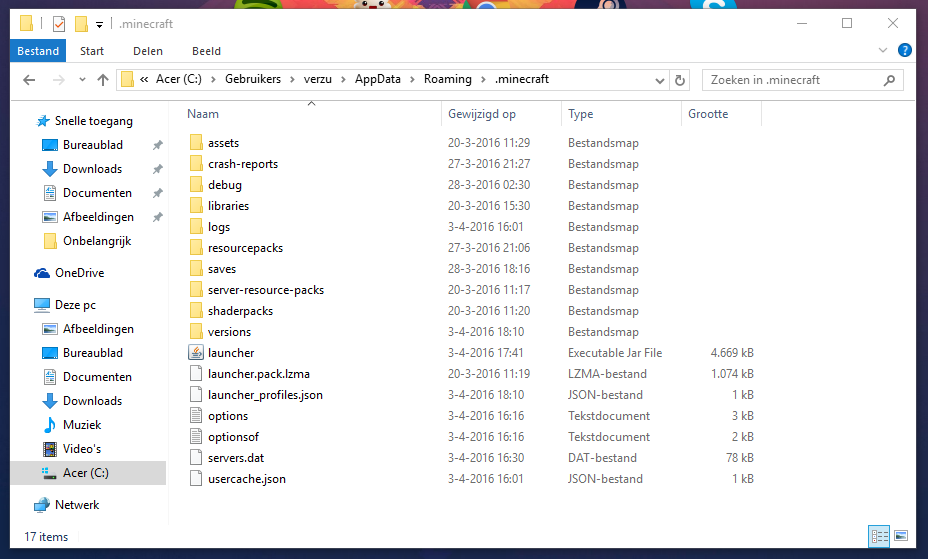The width and height of the screenshot is (928, 559).
Task: Click Acer (C:) breadcrumb in address bar
Action: point(179,79)
